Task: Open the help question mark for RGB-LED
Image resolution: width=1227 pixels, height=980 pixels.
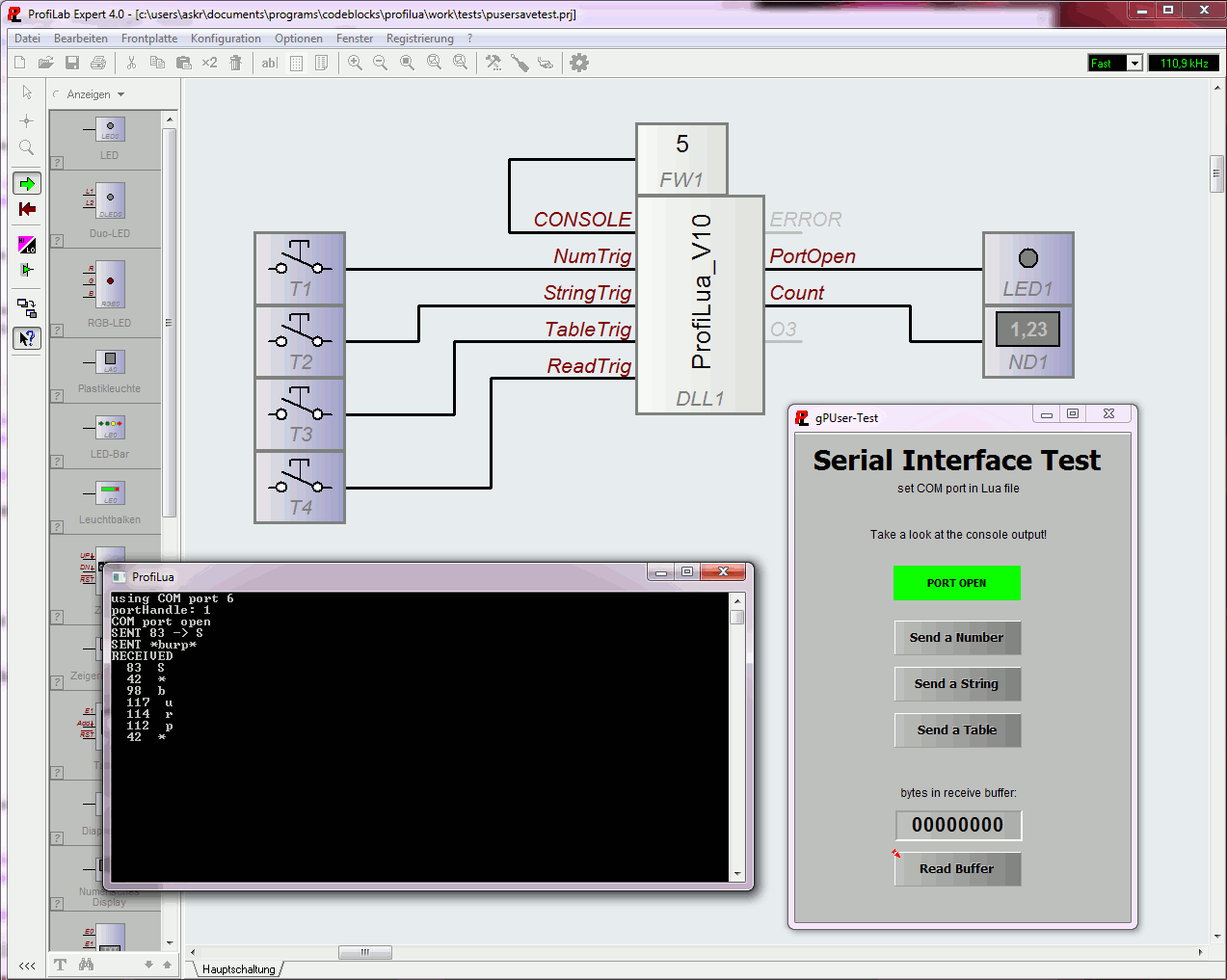Action: pyautogui.click(x=58, y=331)
